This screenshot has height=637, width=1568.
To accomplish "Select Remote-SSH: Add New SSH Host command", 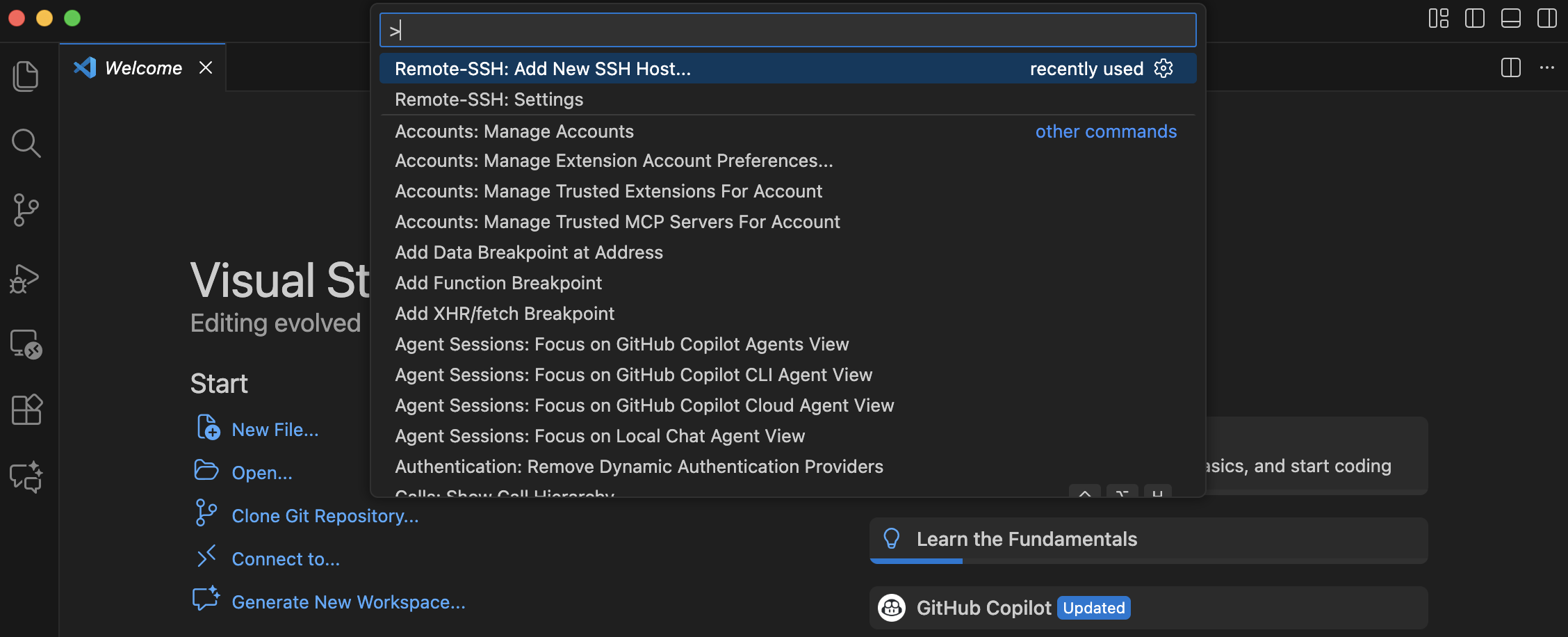I will point(542,69).
